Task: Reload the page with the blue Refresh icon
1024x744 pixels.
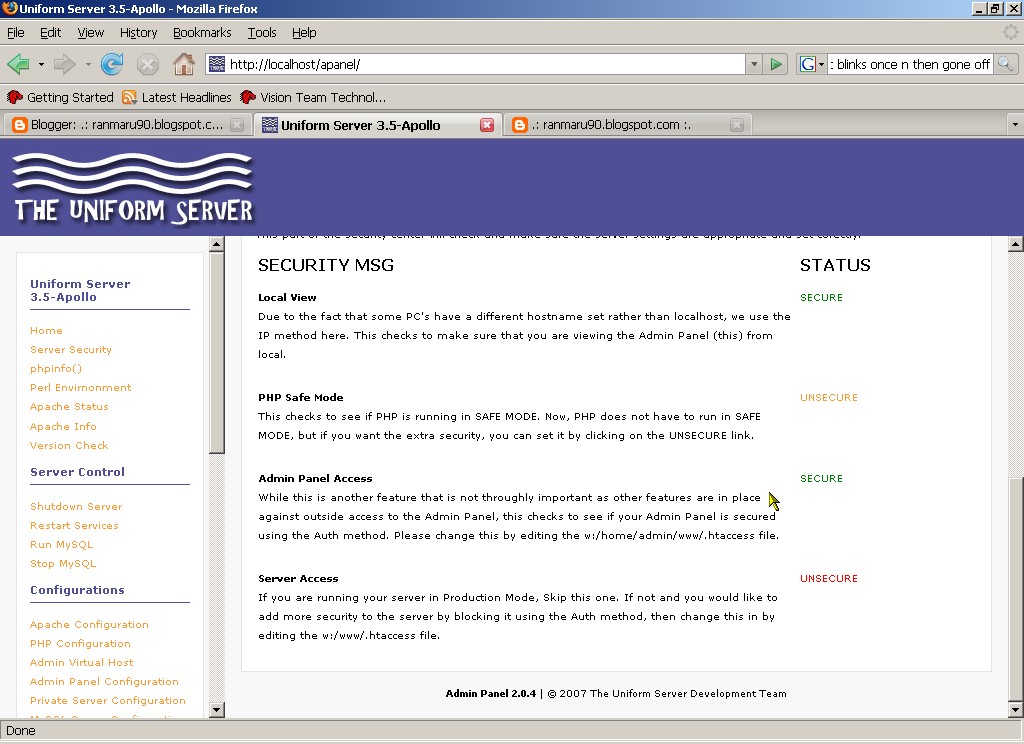Action: tap(112, 64)
